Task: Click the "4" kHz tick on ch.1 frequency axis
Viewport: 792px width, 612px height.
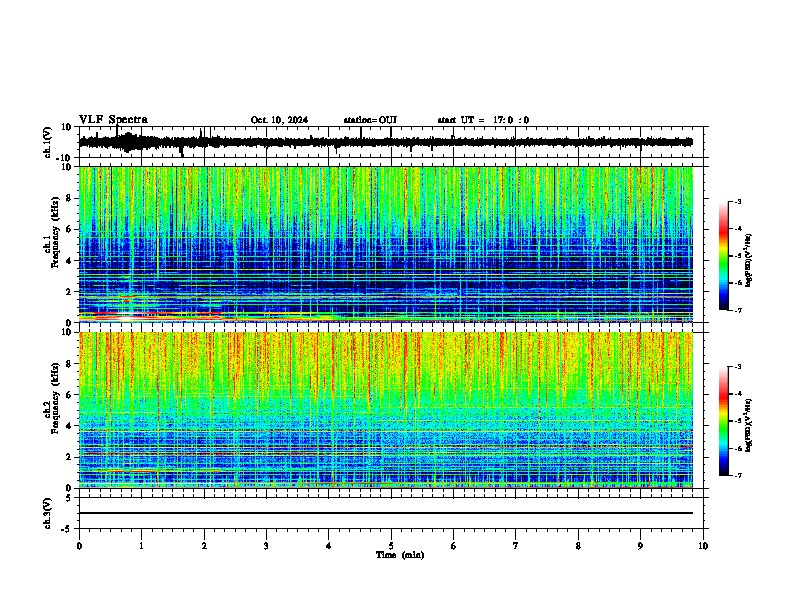Action: coord(70,261)
